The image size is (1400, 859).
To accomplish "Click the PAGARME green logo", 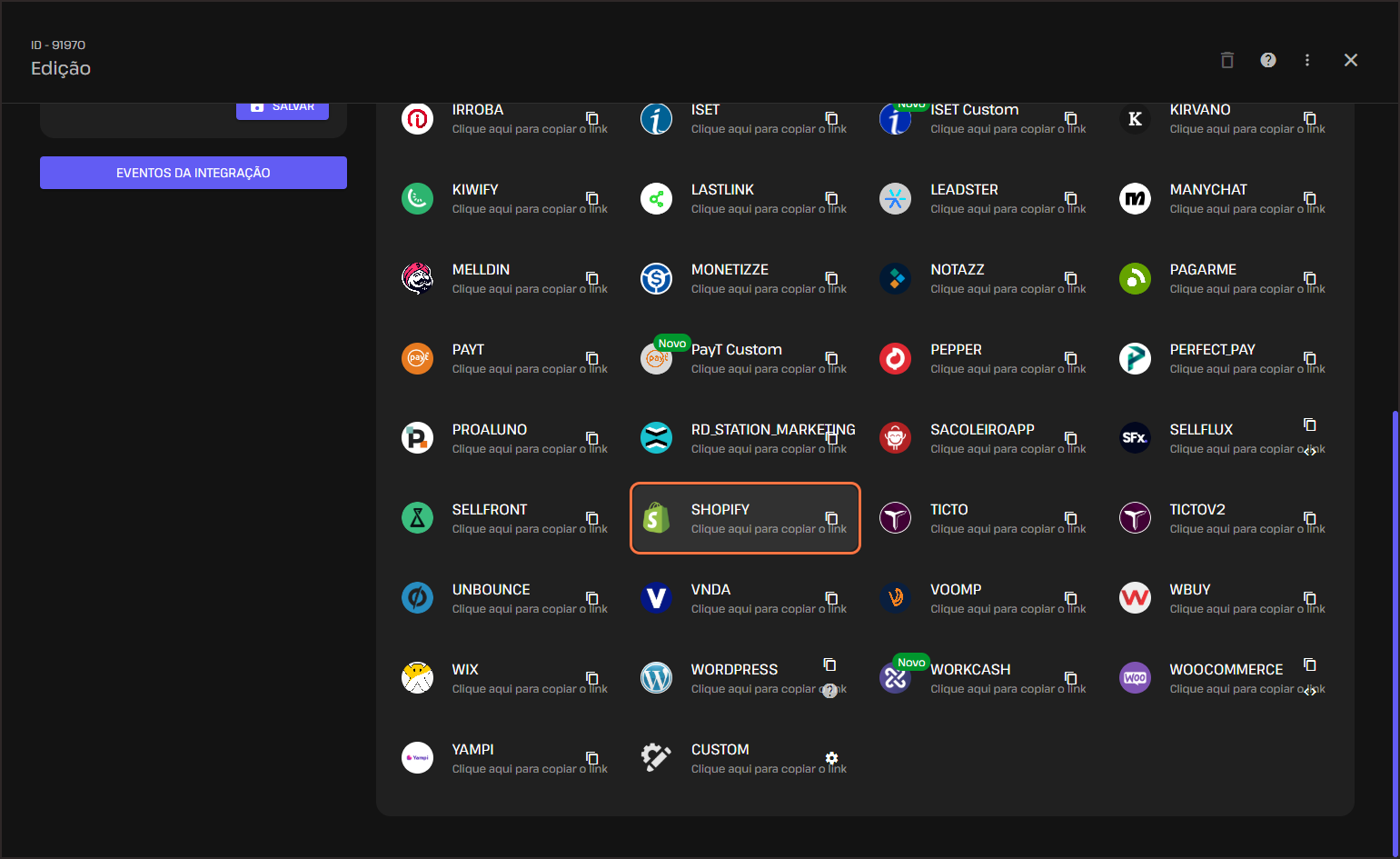I will point(1135,278).
